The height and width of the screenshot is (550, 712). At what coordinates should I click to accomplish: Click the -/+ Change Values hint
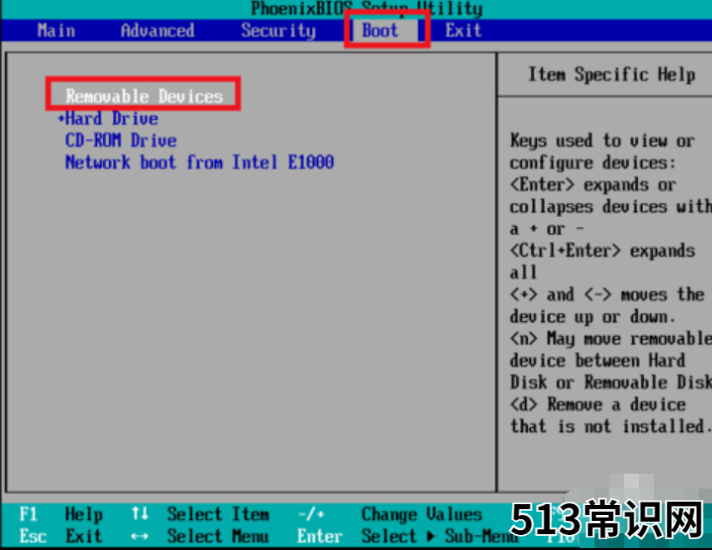coord(390,514)
